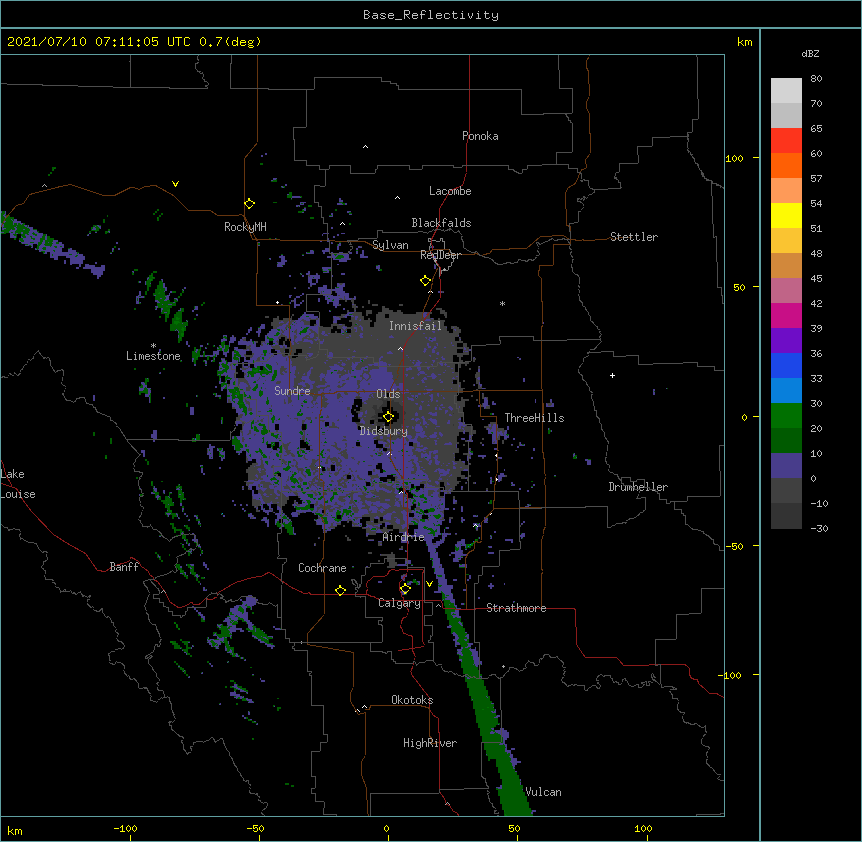Click the Olds town label
Image resolution: width=862 pixels, height=842 pixels.
point(388,394)
